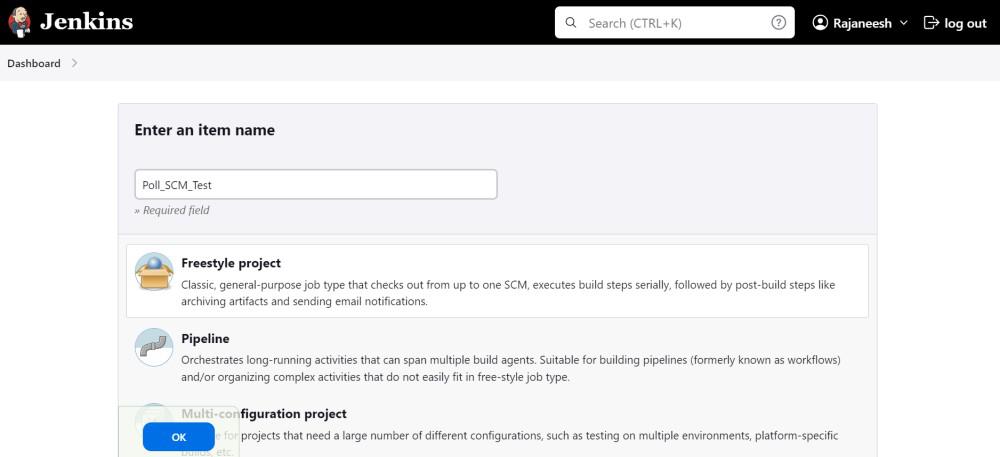Select the Multi-configuration project title
This screenshot has width=1000, height=457.
coord(264,414)
